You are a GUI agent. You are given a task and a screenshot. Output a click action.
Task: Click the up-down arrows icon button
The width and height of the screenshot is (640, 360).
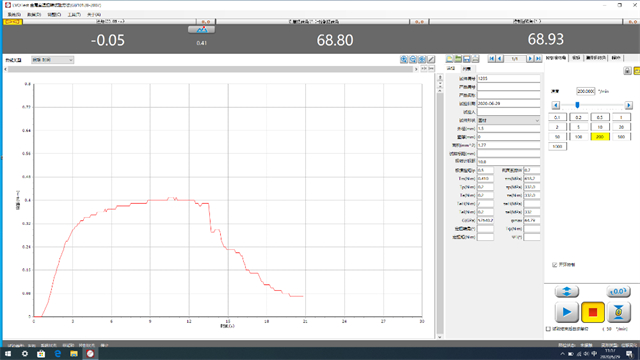point(567,291)
